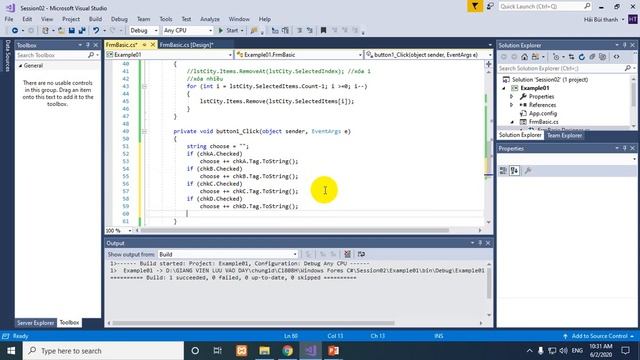640x360 pixels.
Task: Toggle auto-hide pin on the Properties panel
Action: 624,148
